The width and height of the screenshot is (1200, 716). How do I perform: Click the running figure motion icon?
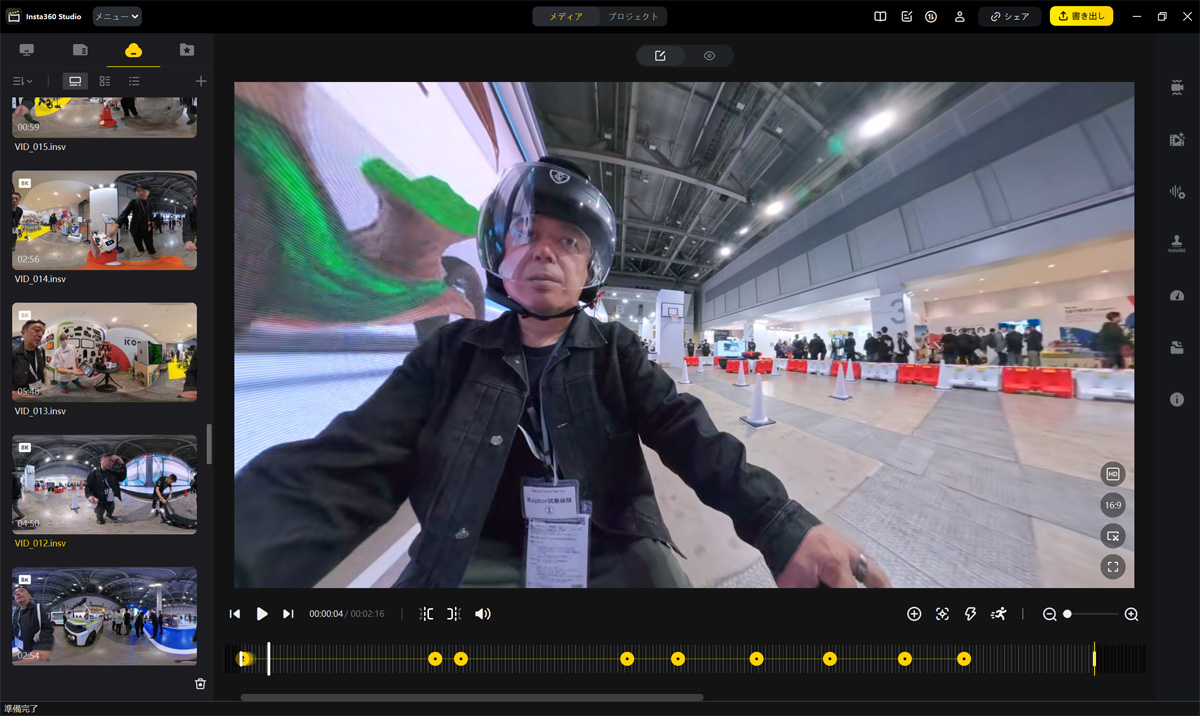coord(998,614)
